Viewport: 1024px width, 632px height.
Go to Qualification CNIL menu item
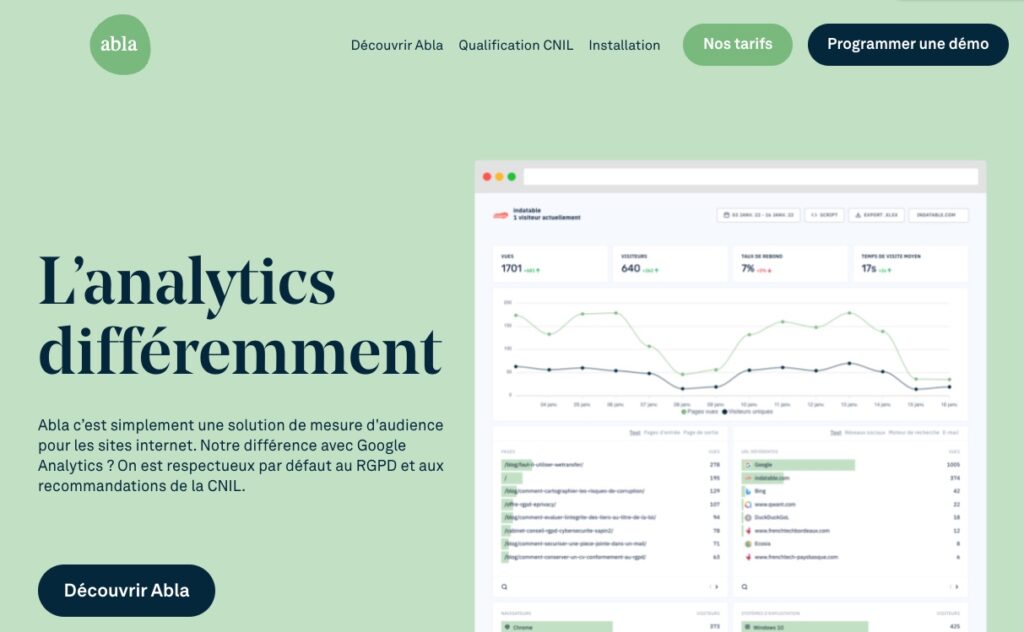516,45
